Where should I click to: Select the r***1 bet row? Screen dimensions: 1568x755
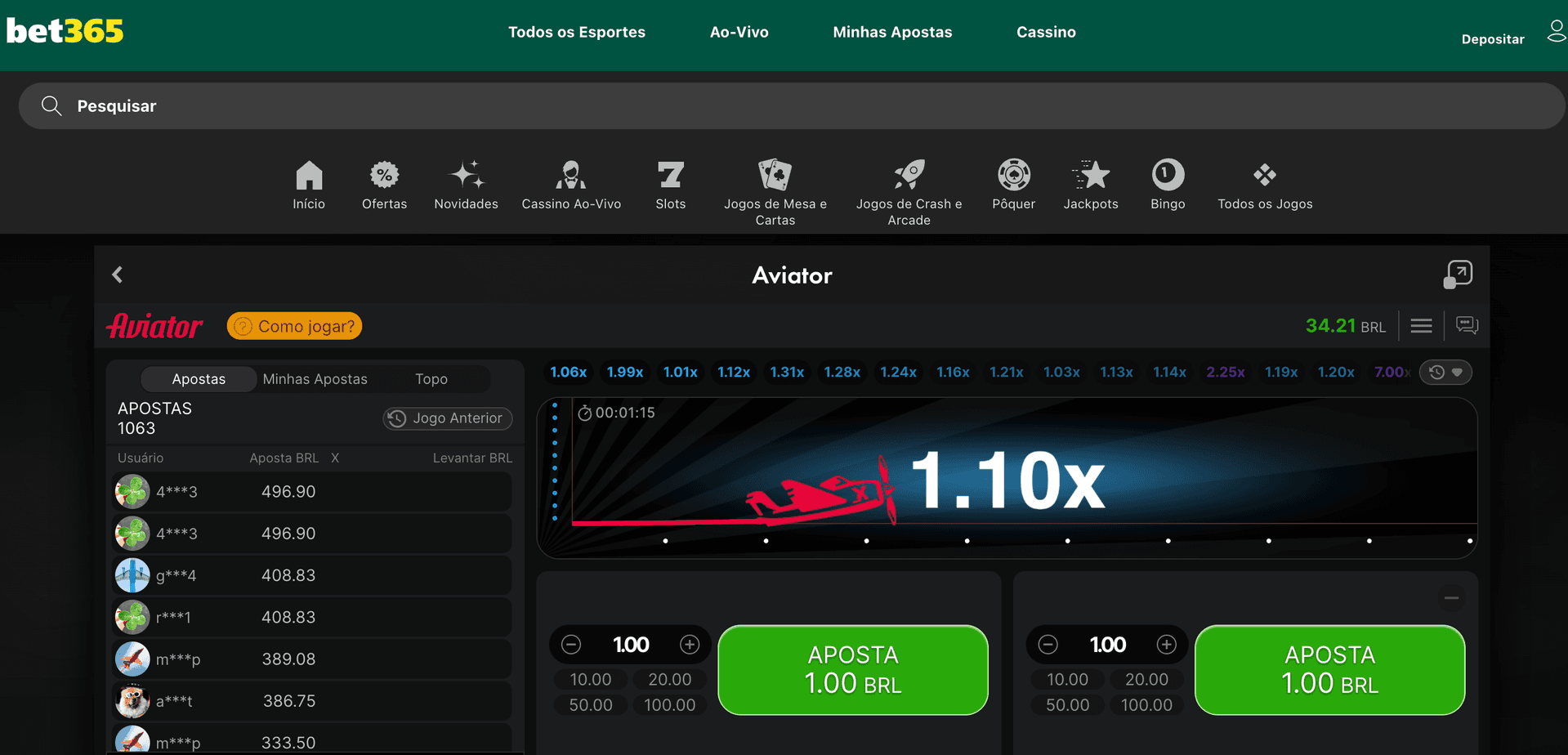coord(312,617)
